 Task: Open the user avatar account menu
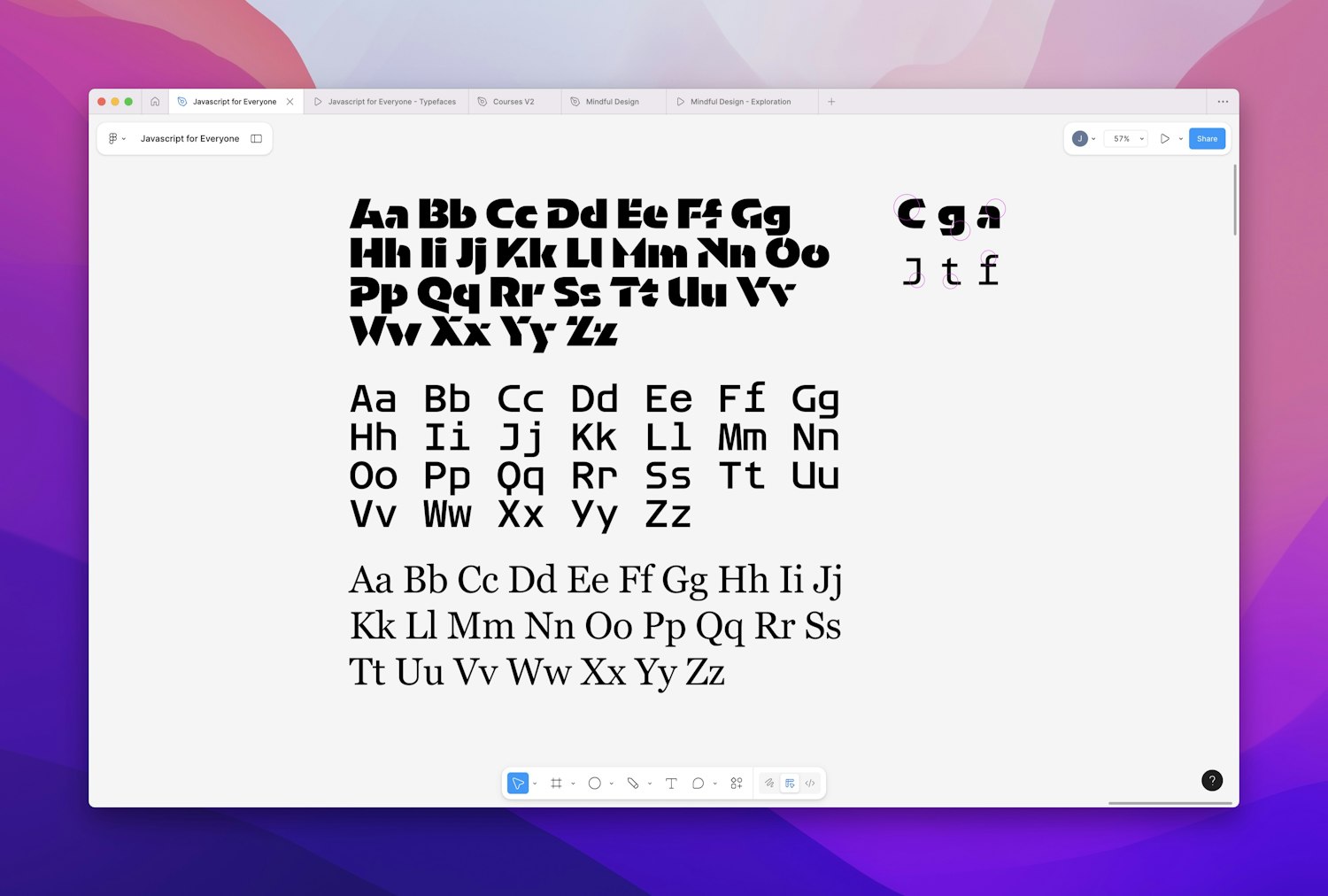[1081, 138]
